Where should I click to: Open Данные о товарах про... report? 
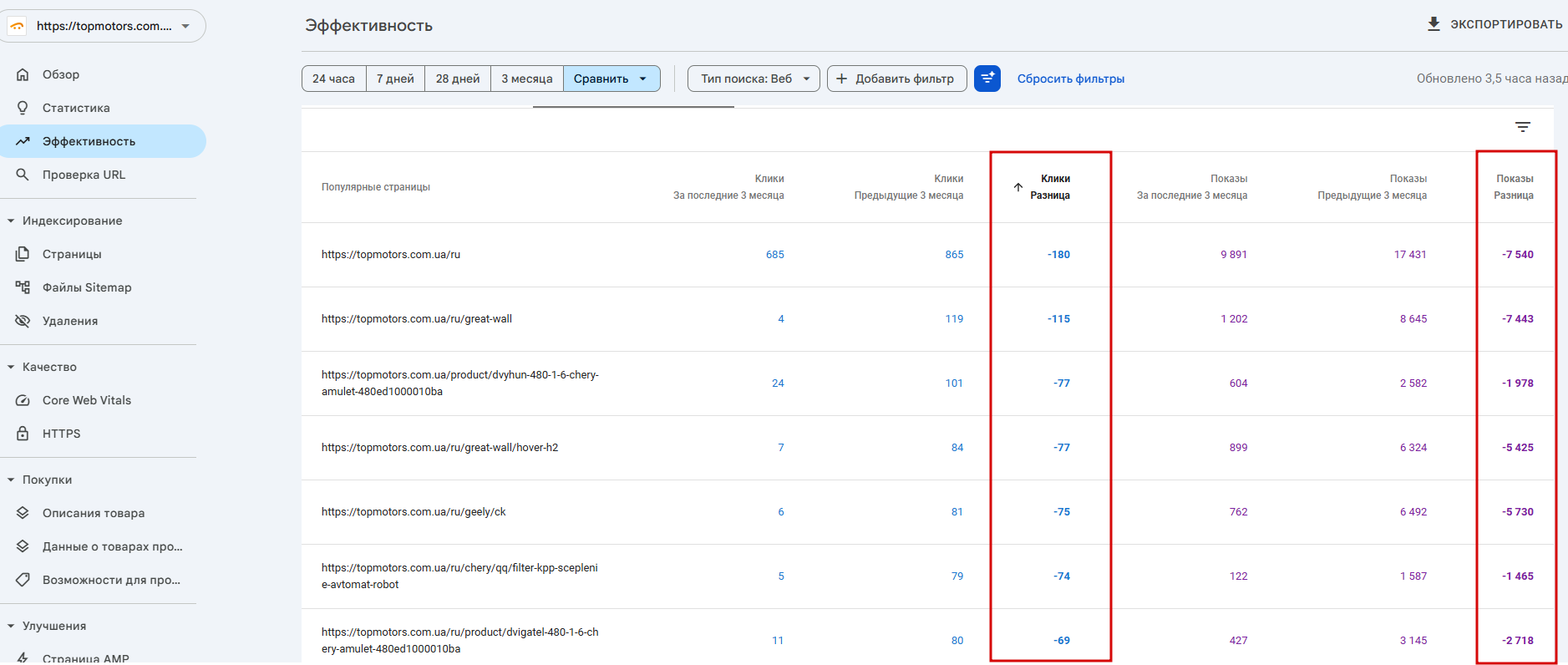point(113,546)
